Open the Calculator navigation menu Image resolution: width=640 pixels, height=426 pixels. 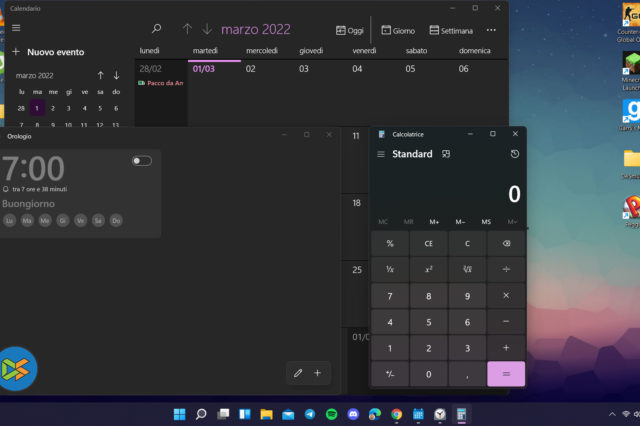(x=381, y=154)
